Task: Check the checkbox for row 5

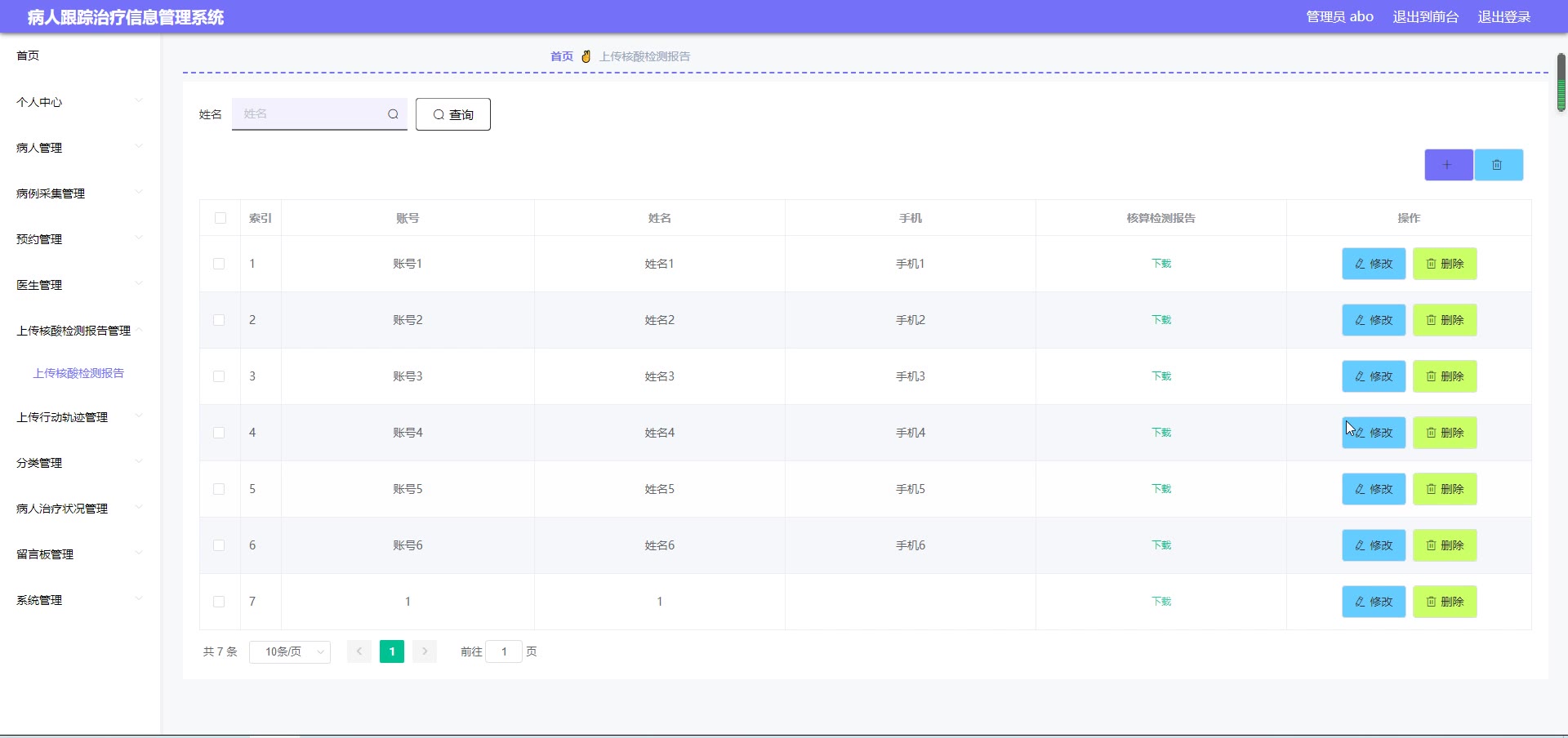Action: pyautogui.click(x=219, y=489)
